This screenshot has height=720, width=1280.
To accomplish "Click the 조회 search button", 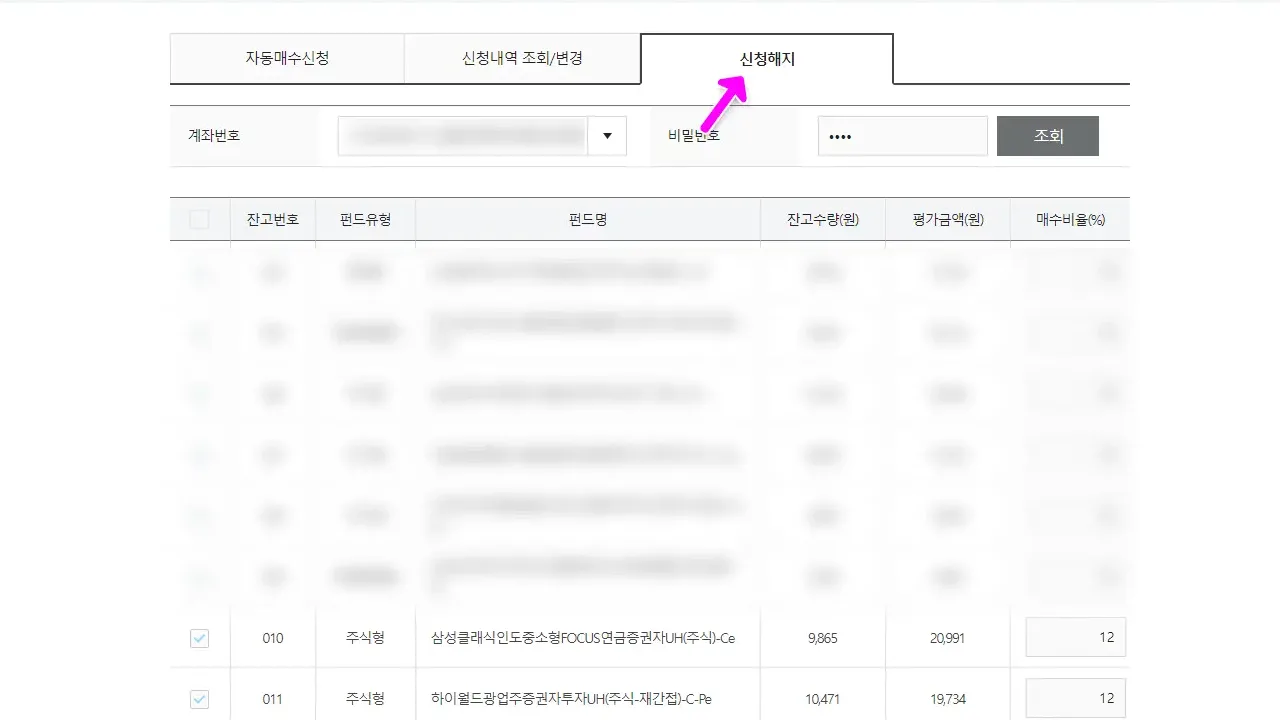I will 1048,136.
